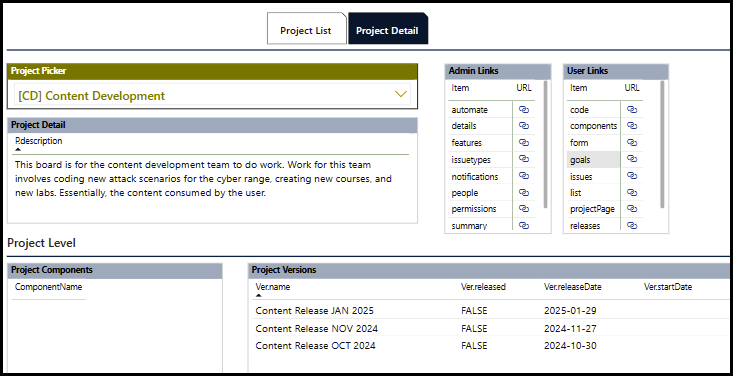The height and width of the screenshot is (376, 733).
Task: Select the Content Release NOV 2024 row
Action: 490,328
